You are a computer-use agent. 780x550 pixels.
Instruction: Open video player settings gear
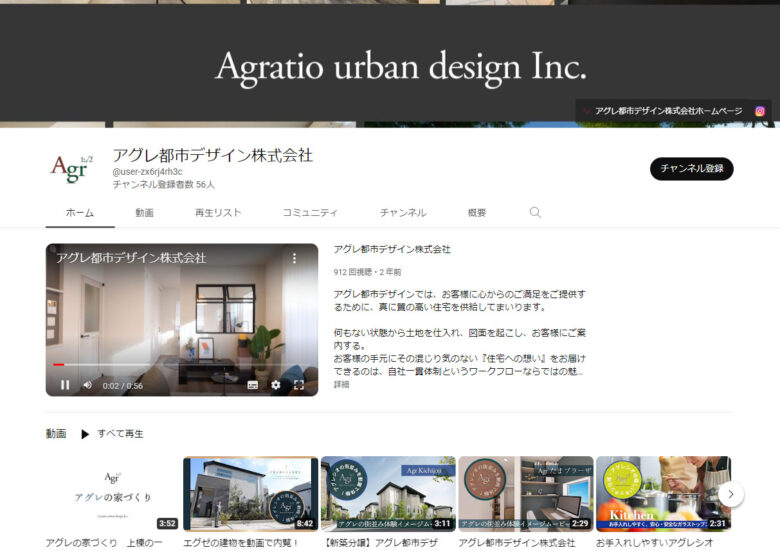click(x=276, y=384)
